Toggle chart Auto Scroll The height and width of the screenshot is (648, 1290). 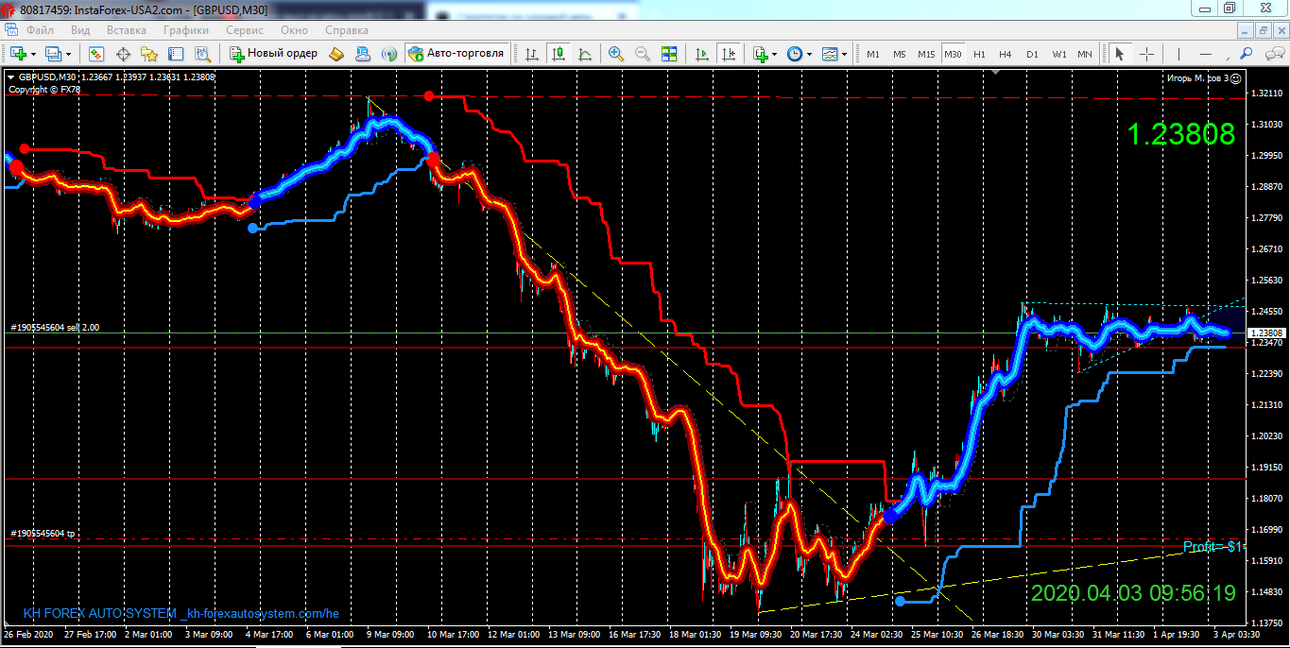(x=703, y=54)
